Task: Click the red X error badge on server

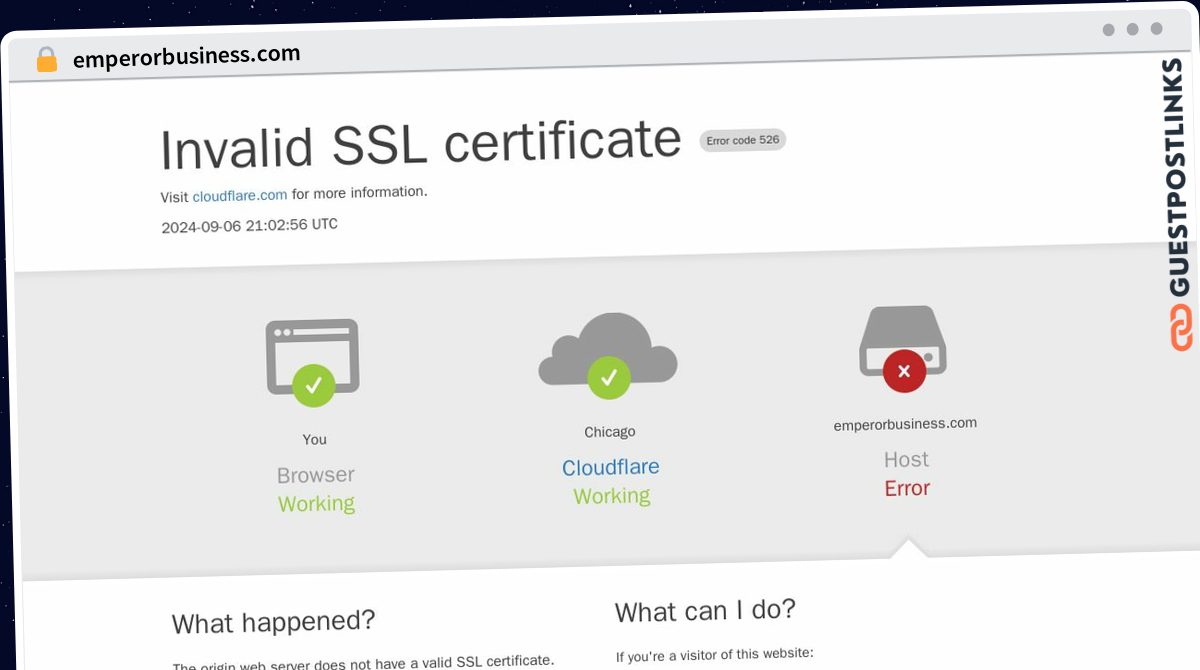Action: pos(904,371)
